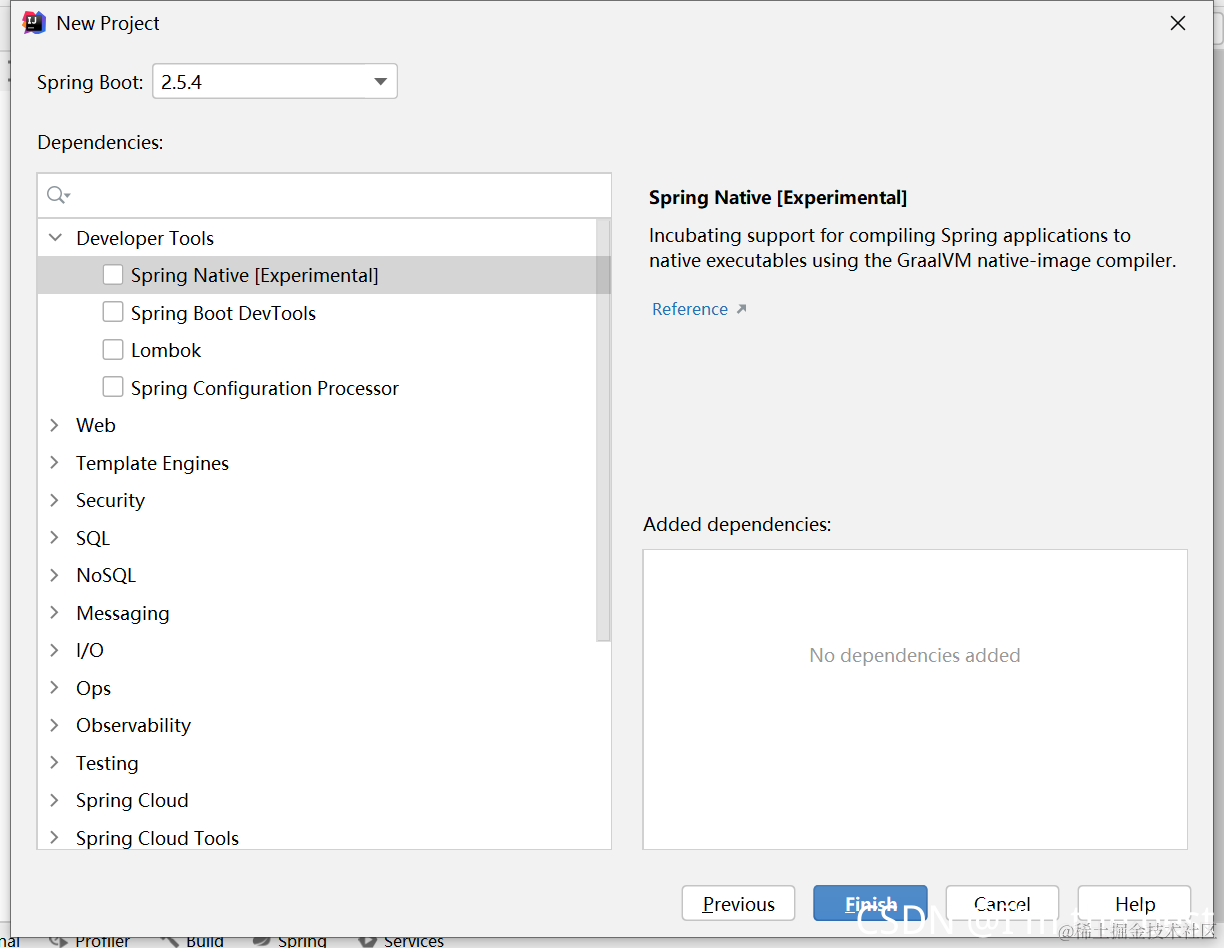Viewport: 1224px width, 948px height.
Task: Expand the Testing category
Action: (x=55, y=763)
